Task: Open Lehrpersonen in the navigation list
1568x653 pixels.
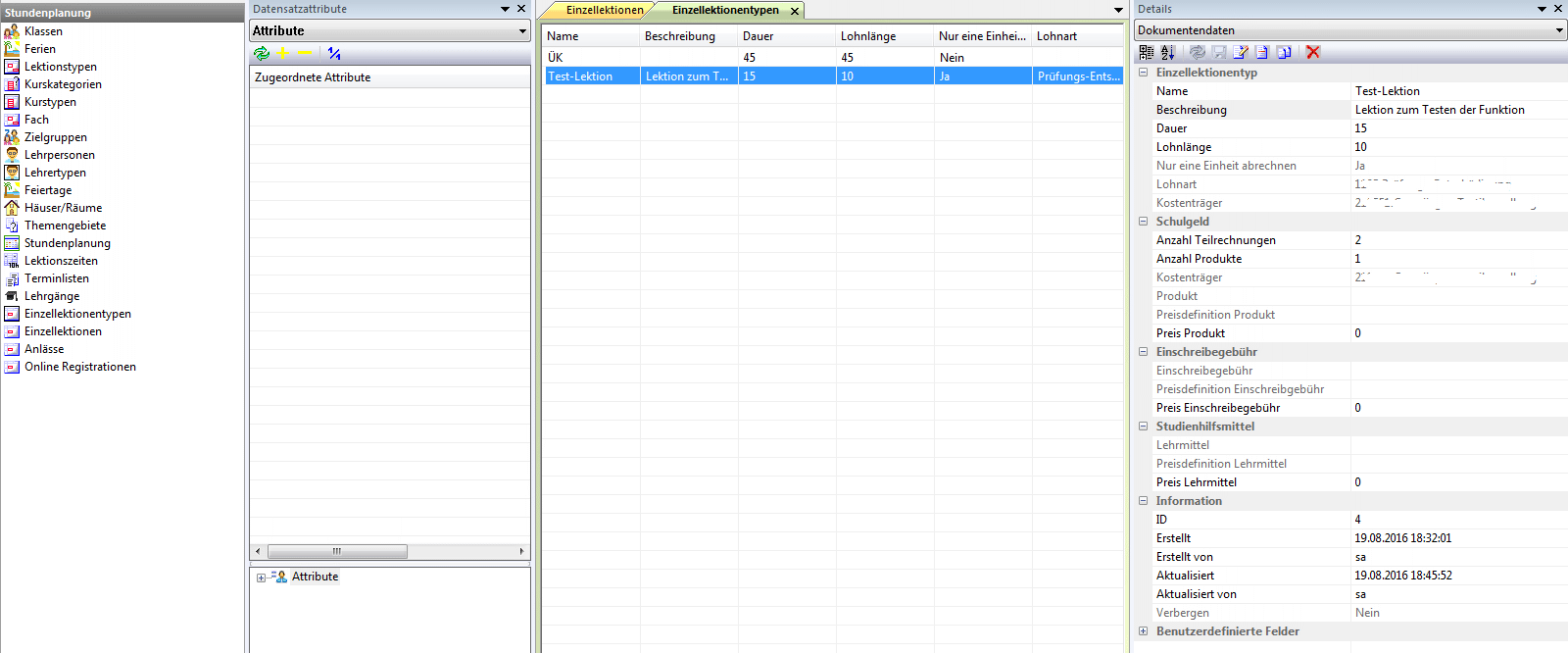Action: point(59,155)
